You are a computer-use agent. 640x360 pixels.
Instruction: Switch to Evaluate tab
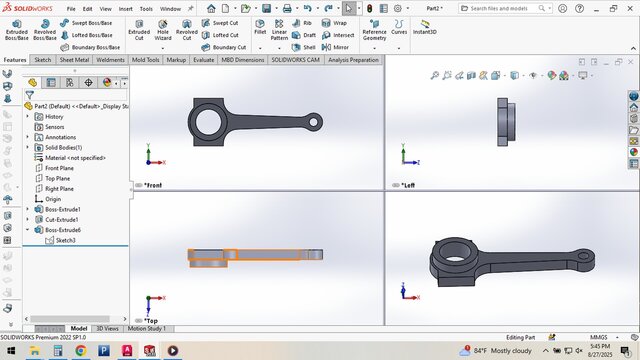[x=204, y=60]
